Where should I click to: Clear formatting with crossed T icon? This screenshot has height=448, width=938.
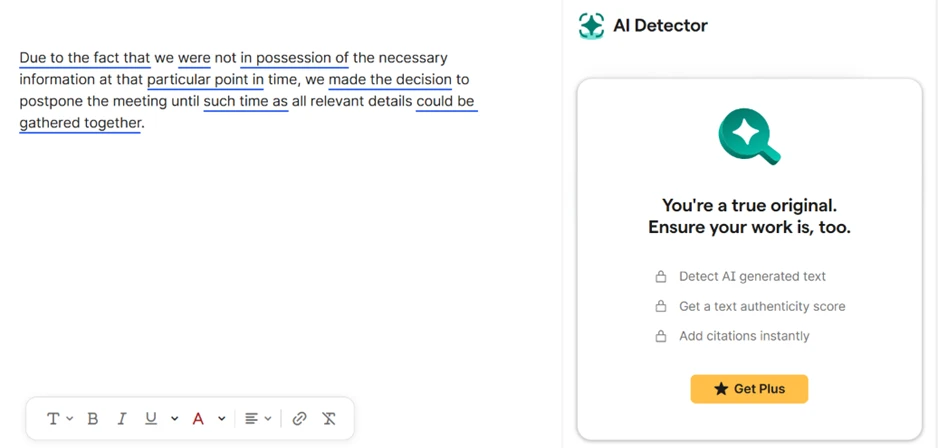click(329, 419)
